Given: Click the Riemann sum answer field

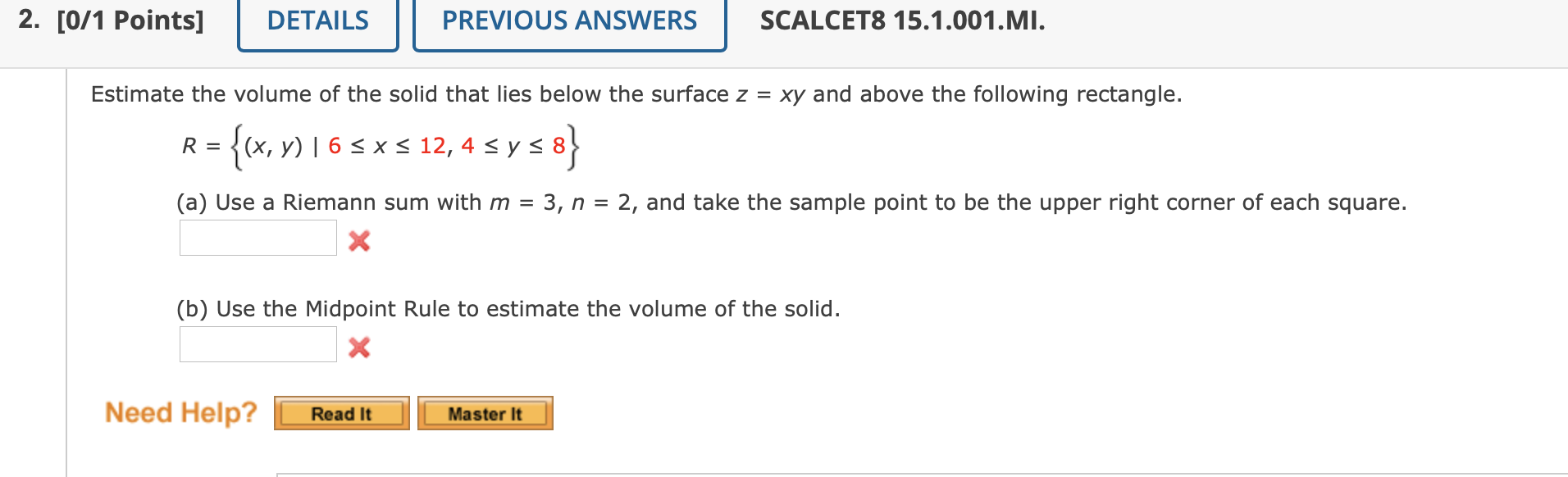Looking at the screenshot, I should (257, 238).
